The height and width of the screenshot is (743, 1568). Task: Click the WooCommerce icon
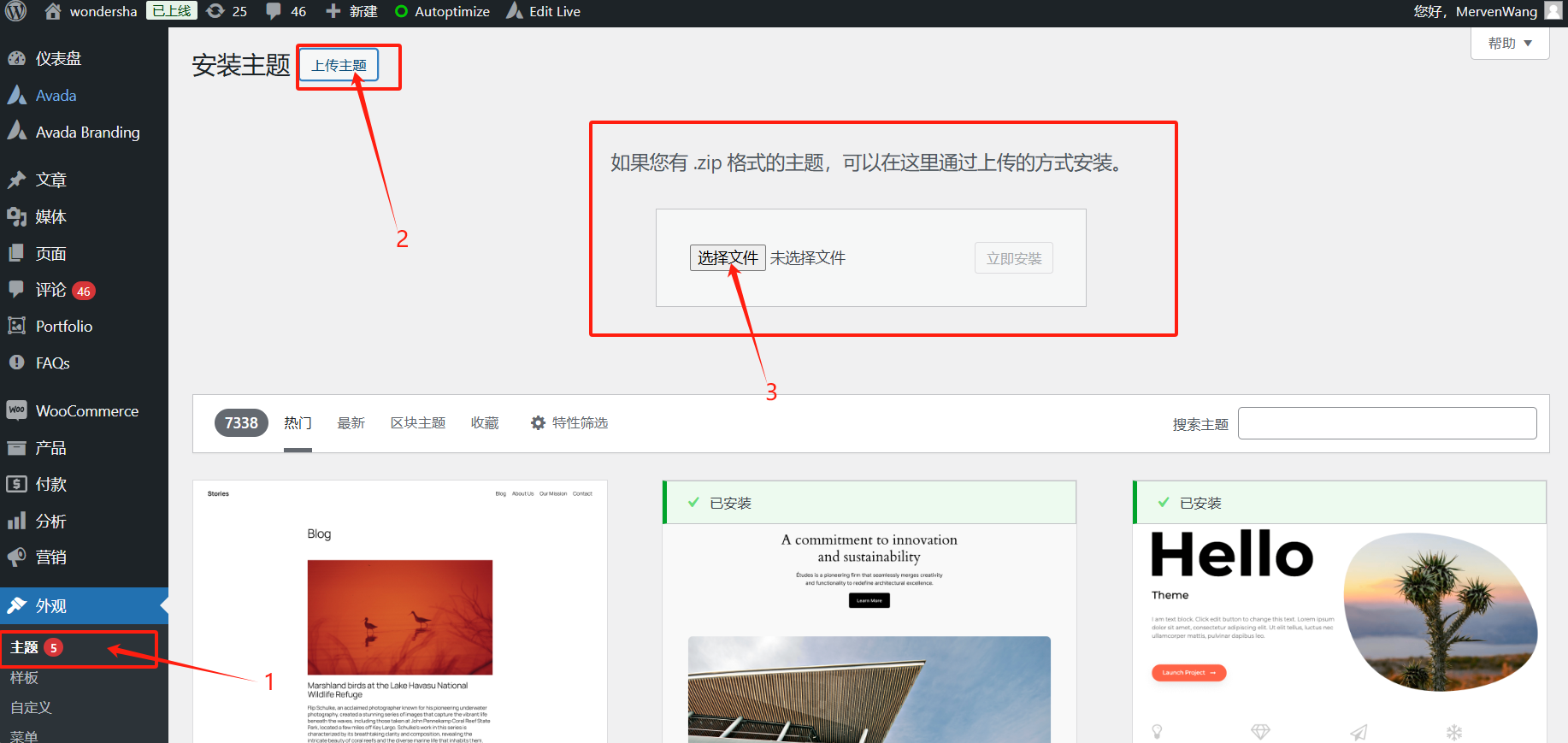16,410
